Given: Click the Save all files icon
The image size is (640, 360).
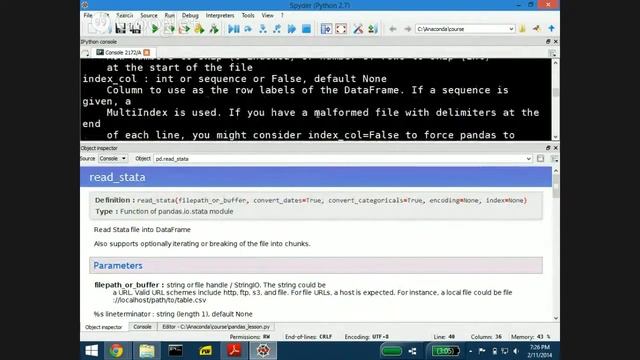Looking at the screenshot, I should pos(135,29).
